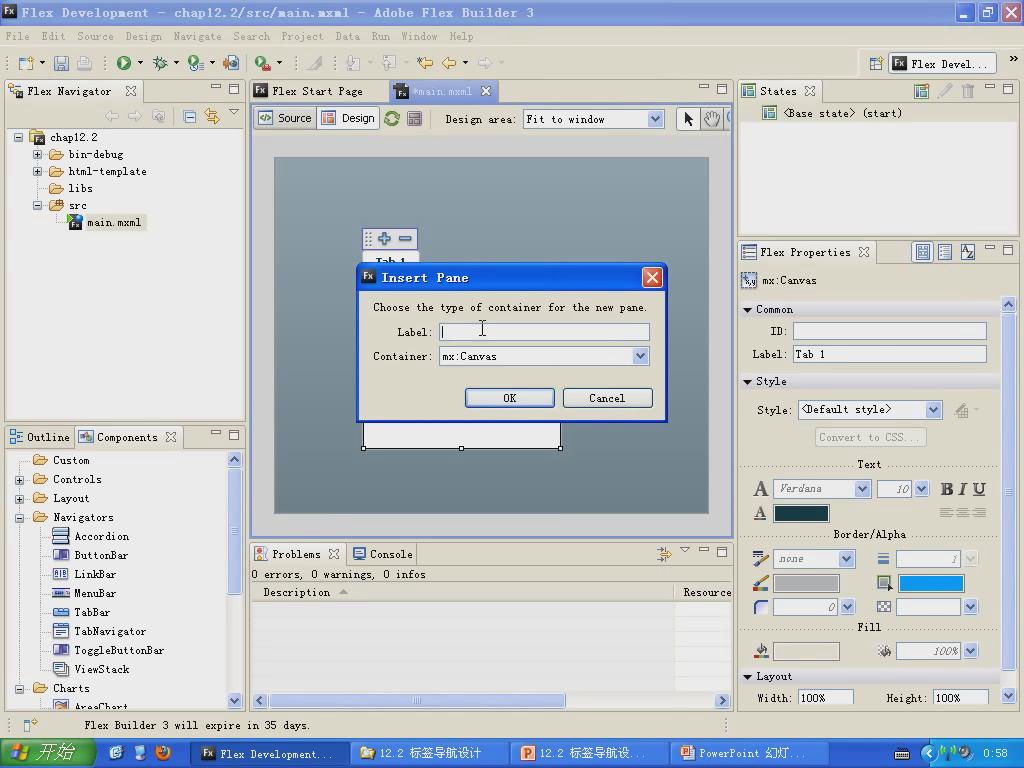Open the Verdana font dropdown
The height and width of the screenshot is (768, 1024).
861,488
